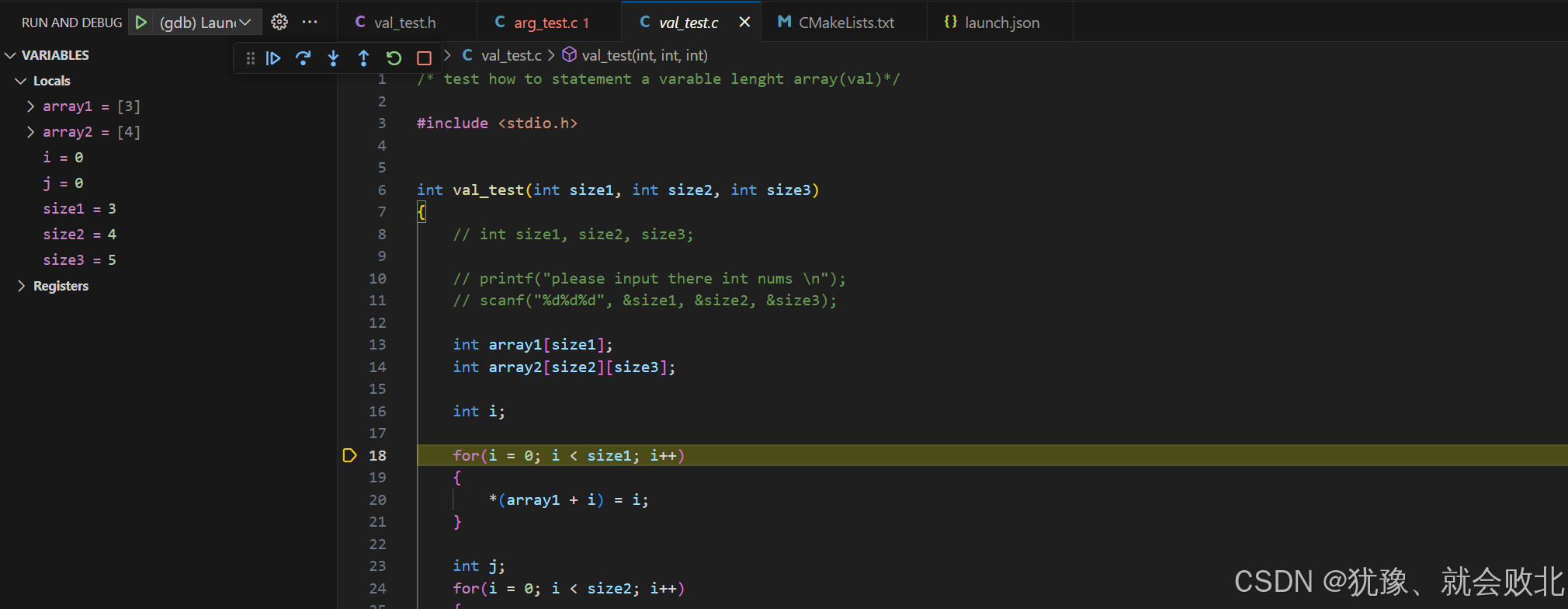Expand the array1 variable
This screenshot has height=609, width=1568.
pos(31,106)
